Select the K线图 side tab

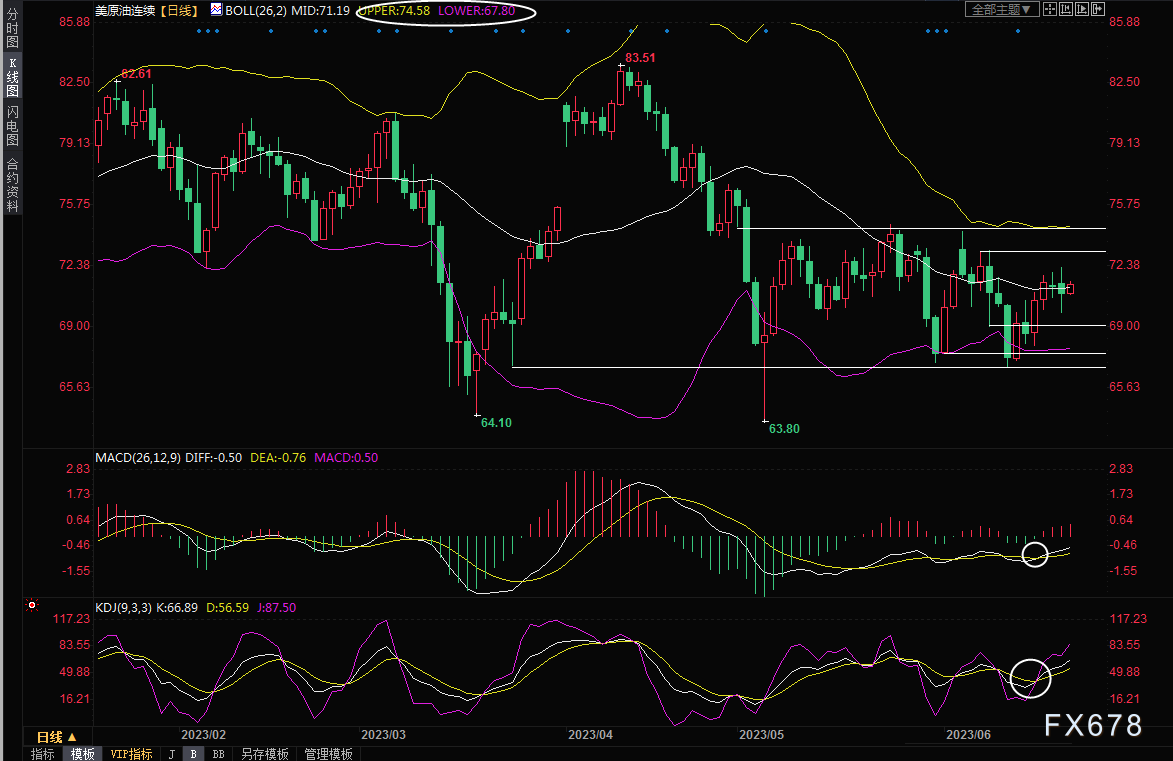[x=12, y=77]
